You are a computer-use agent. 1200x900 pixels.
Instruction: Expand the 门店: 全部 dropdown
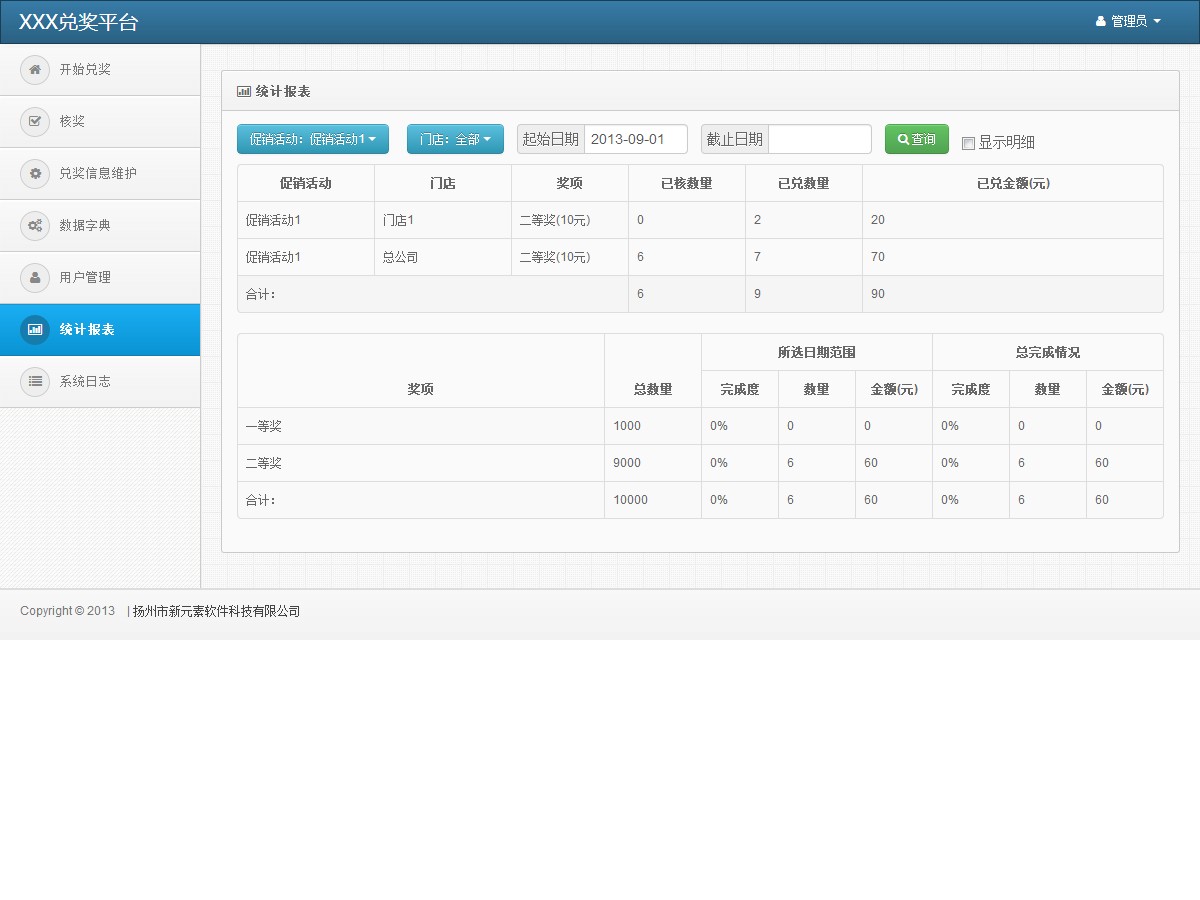455,140
